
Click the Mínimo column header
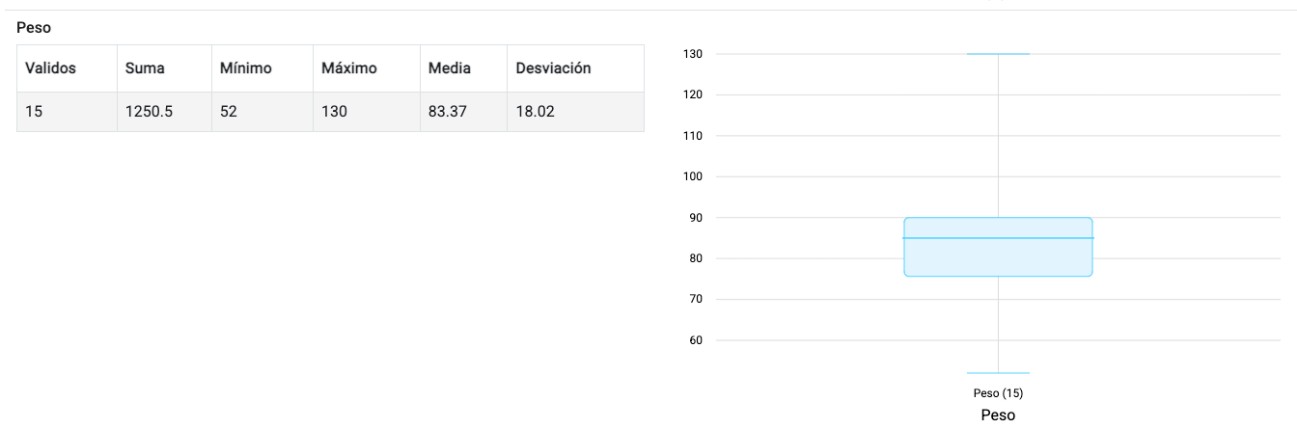[262, 68]
